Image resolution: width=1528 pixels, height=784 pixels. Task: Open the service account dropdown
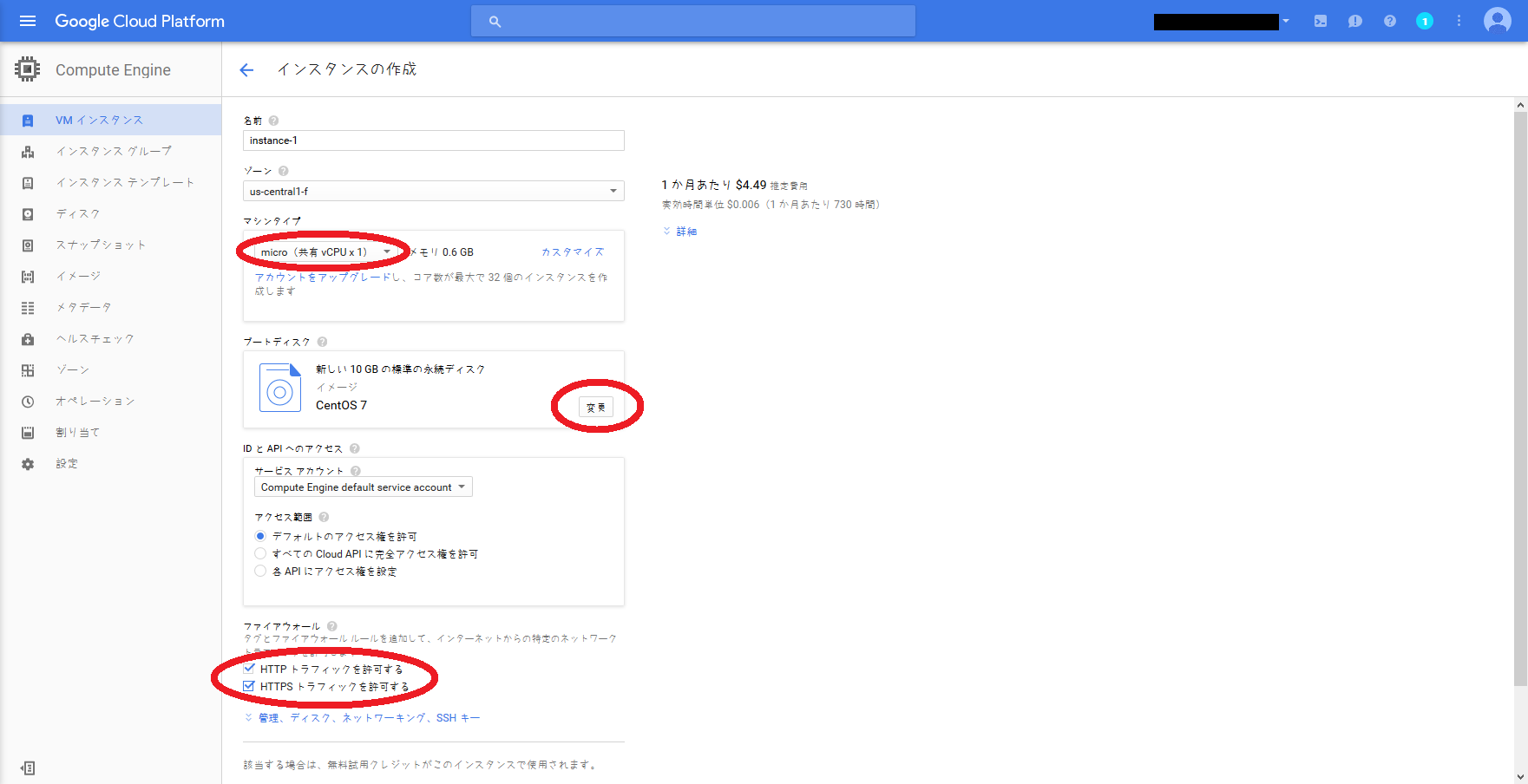pyautogui.click(x=364, y=487)
